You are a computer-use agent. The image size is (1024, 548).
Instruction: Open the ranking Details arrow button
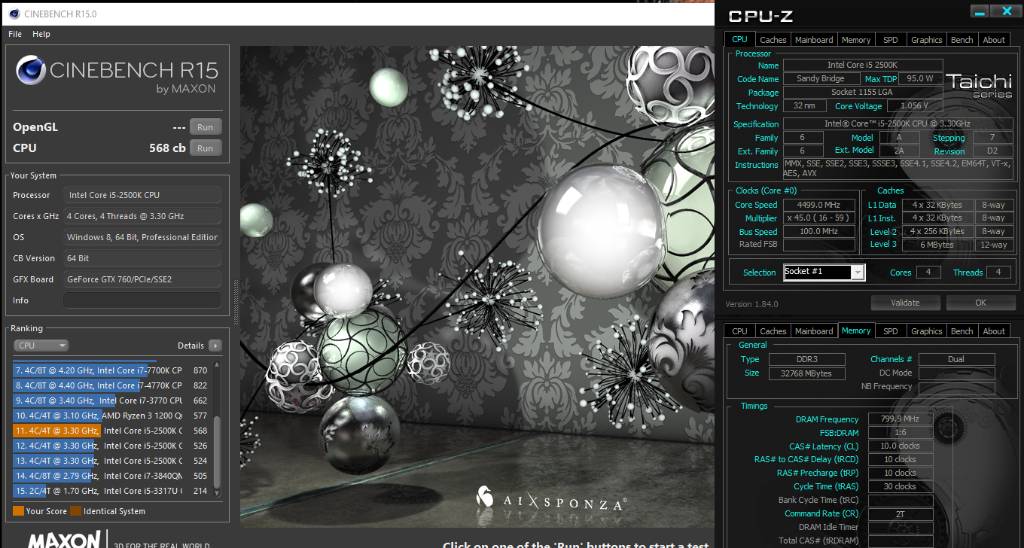pyautogui.click(x=215, y=345)
